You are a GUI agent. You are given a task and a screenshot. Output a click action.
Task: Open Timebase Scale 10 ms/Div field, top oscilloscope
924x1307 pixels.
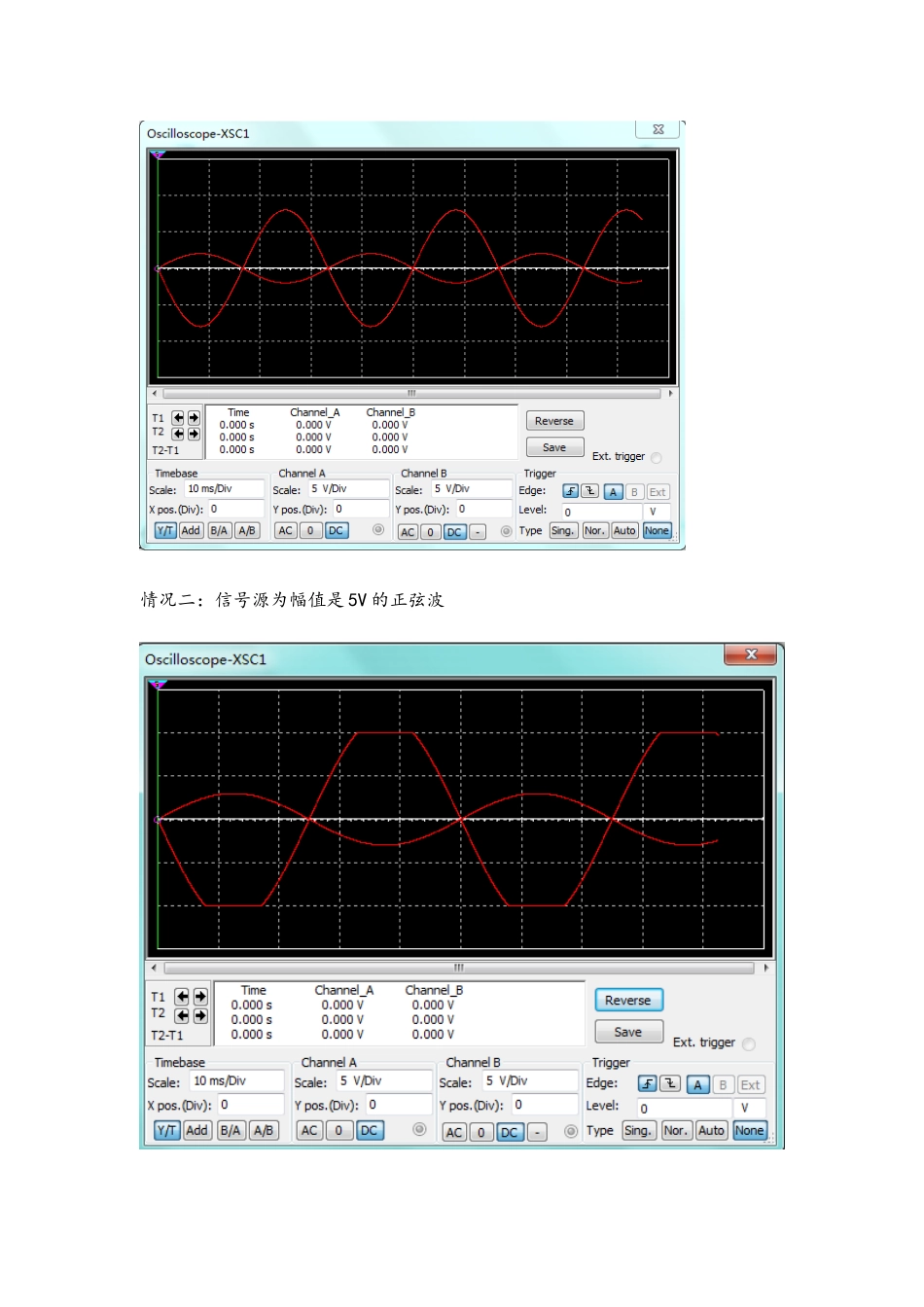[224, 489]
